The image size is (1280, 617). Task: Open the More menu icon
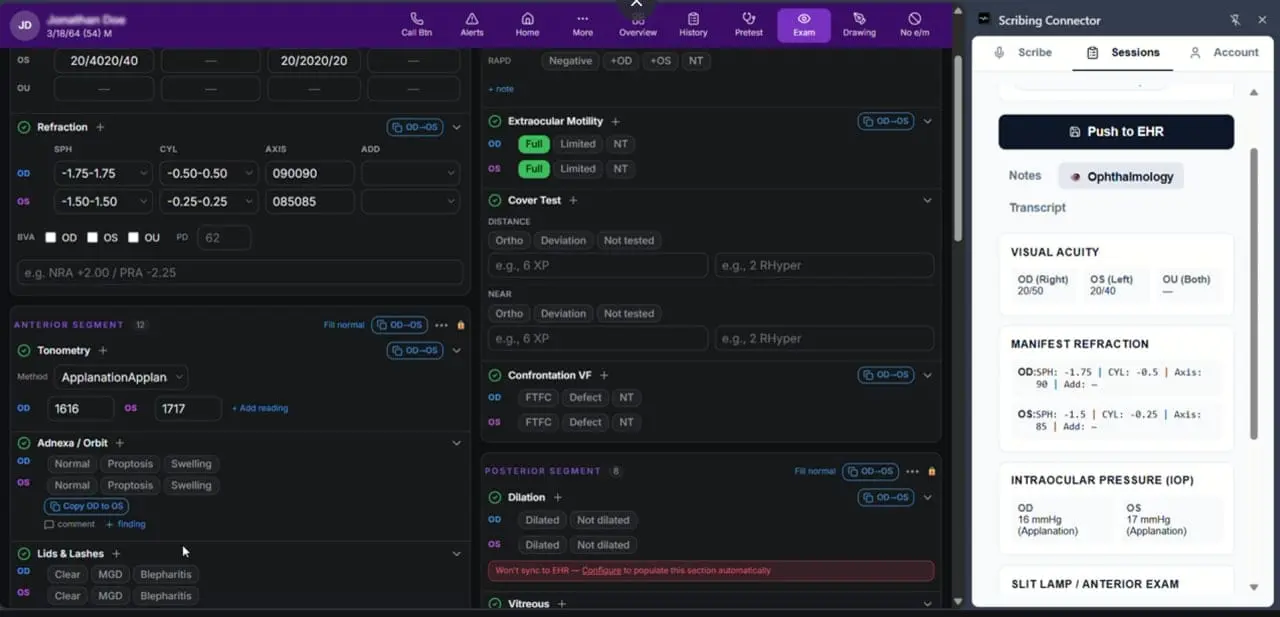582,25
